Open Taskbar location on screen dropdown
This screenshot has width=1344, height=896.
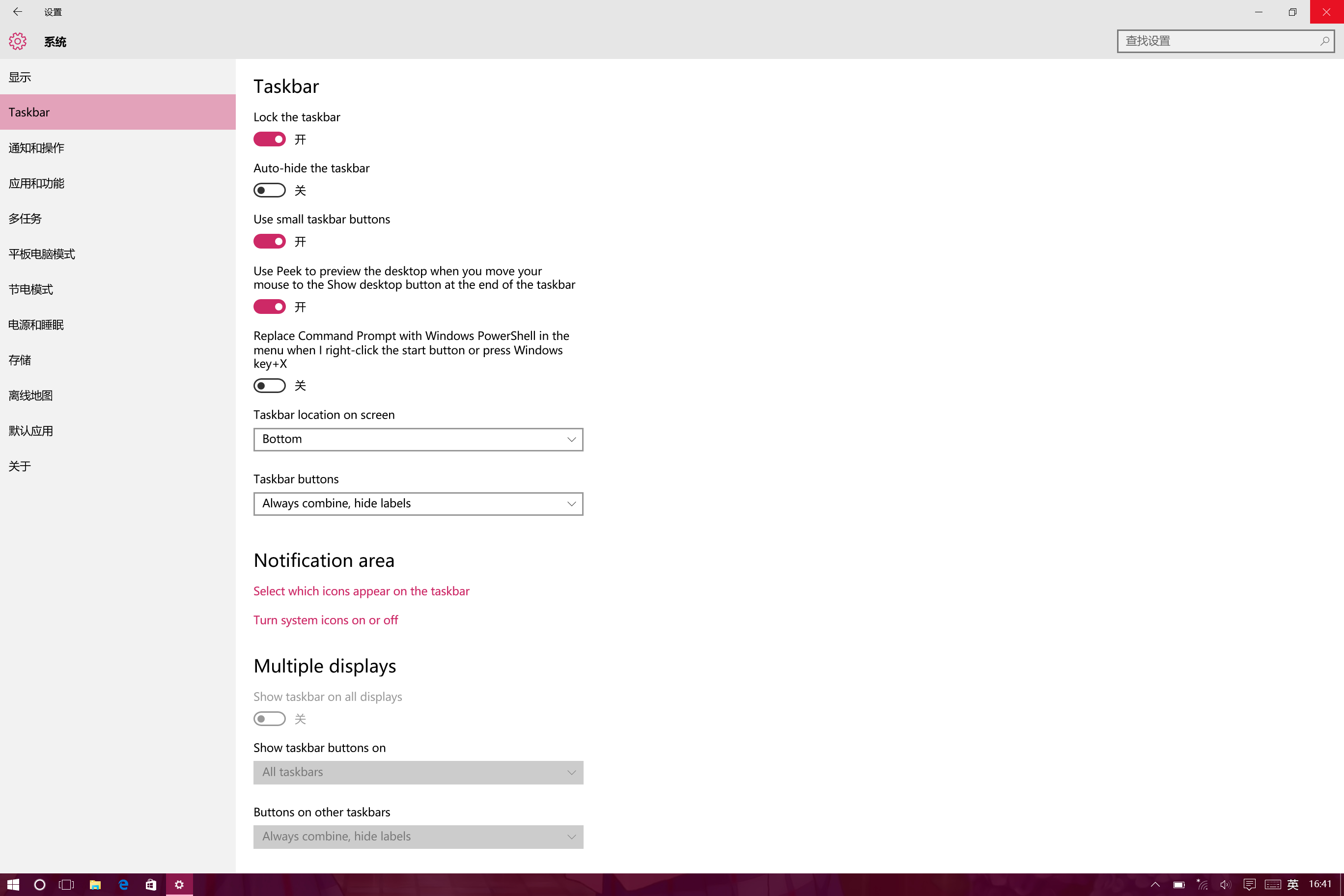[x=418, y=440]
